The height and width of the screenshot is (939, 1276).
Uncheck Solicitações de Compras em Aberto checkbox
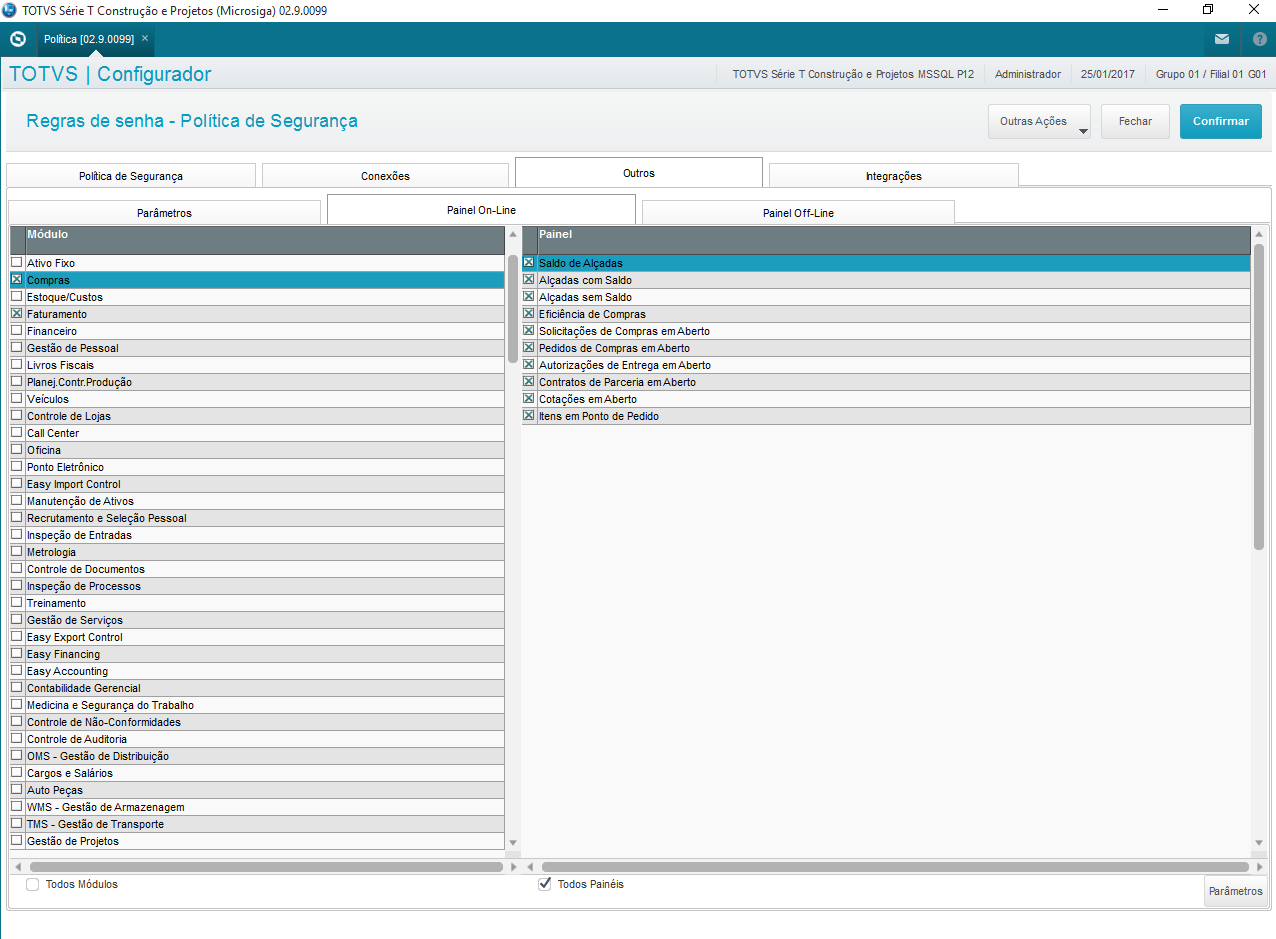pos(529,330)
